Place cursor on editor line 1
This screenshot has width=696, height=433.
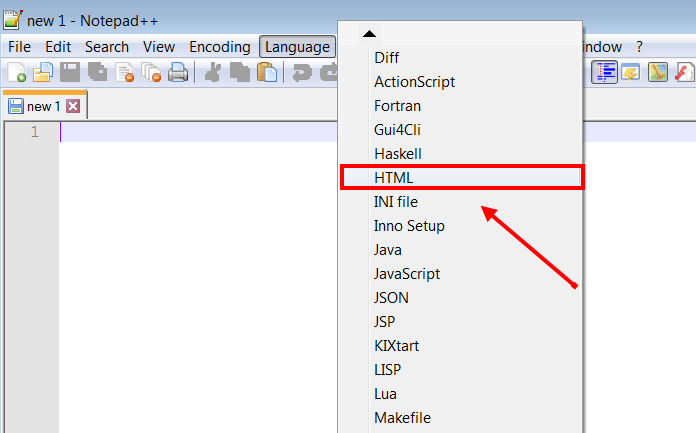(x=198, y=132)
